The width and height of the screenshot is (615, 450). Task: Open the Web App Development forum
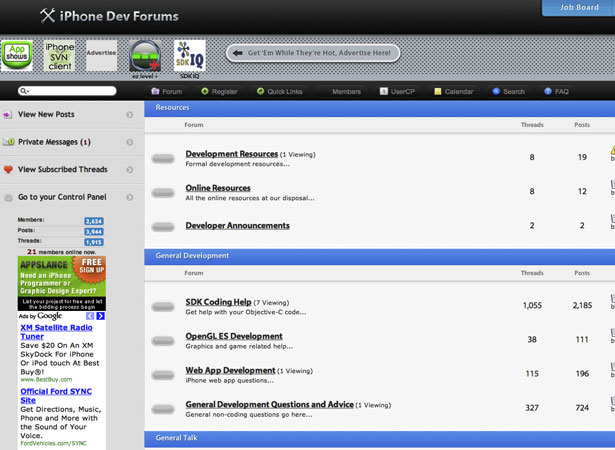230,370
